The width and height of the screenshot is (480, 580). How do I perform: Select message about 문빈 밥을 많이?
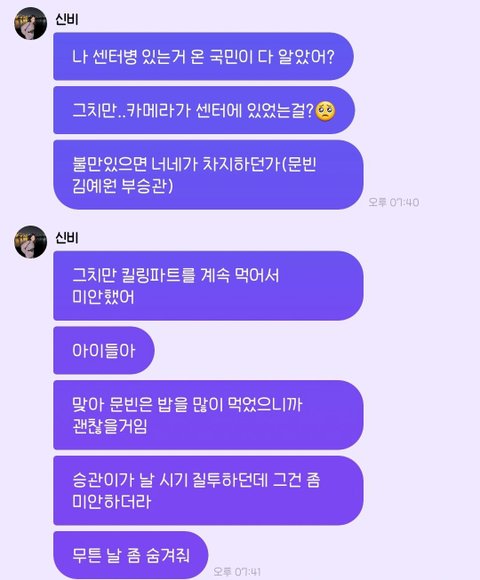point(208,415)
